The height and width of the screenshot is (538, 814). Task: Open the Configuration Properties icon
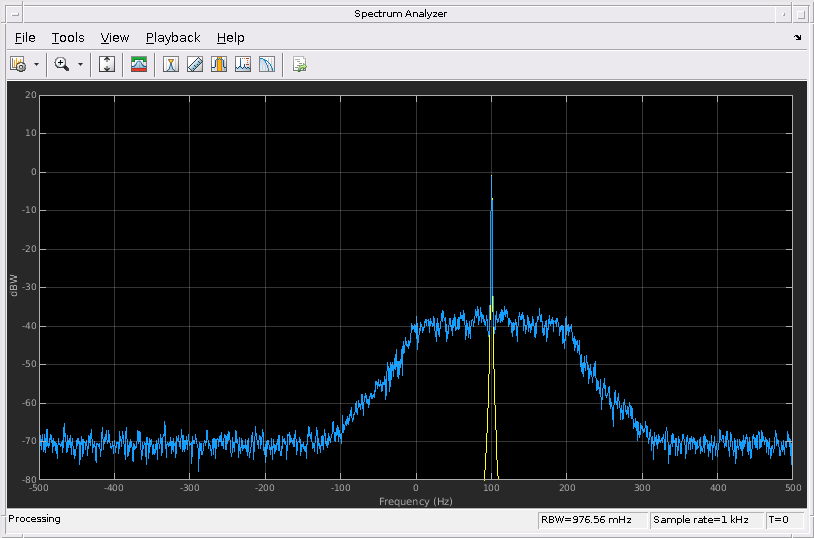click(x=18, y=65)
